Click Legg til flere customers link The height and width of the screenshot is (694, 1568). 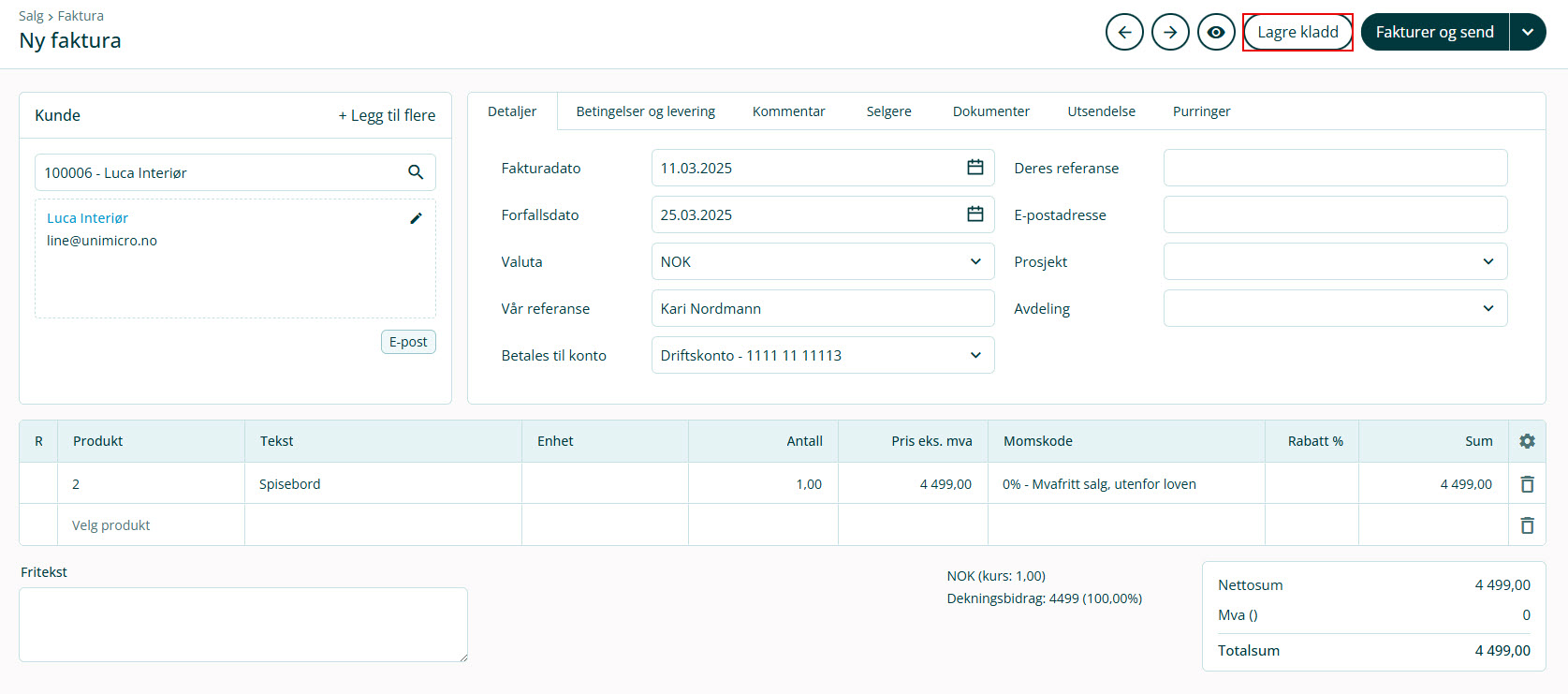tap(387, 115)
